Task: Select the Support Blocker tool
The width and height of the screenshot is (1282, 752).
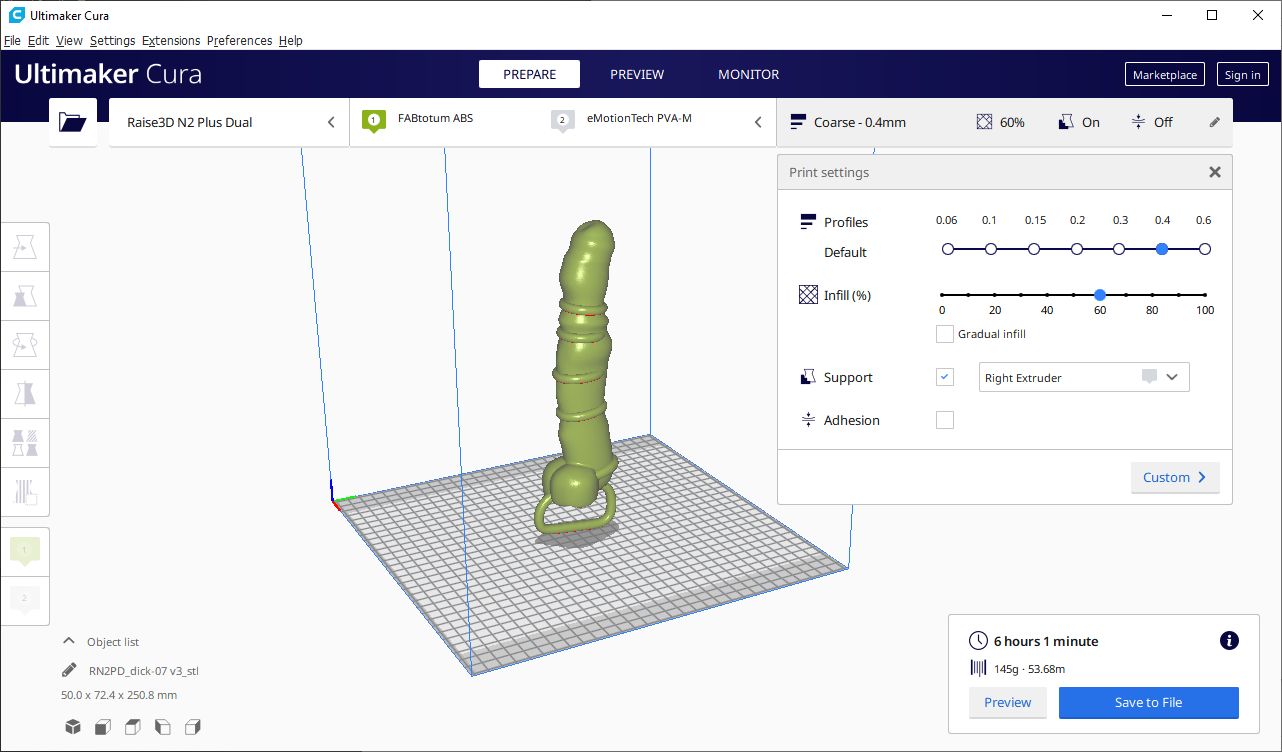Action: click(26, 492)
